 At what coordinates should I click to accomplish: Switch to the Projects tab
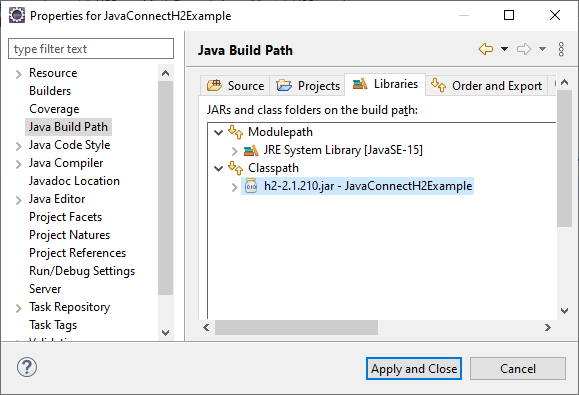[308, 85]
